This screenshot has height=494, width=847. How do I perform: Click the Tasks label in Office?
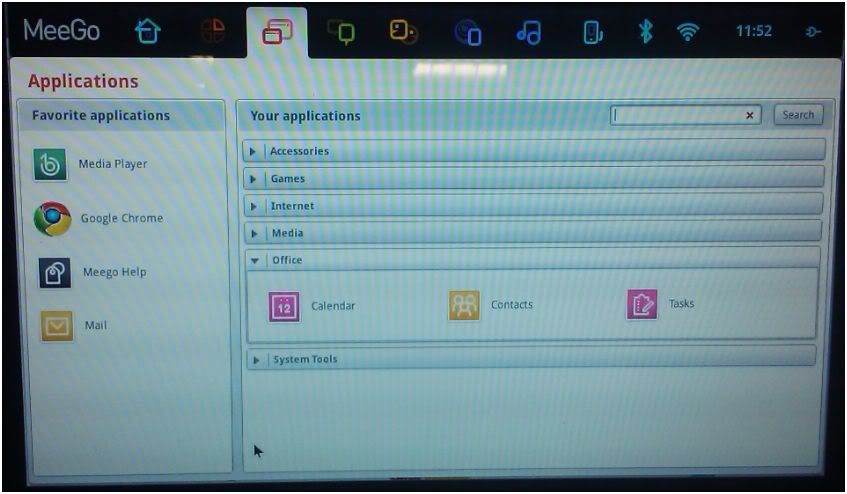[682, 303]
